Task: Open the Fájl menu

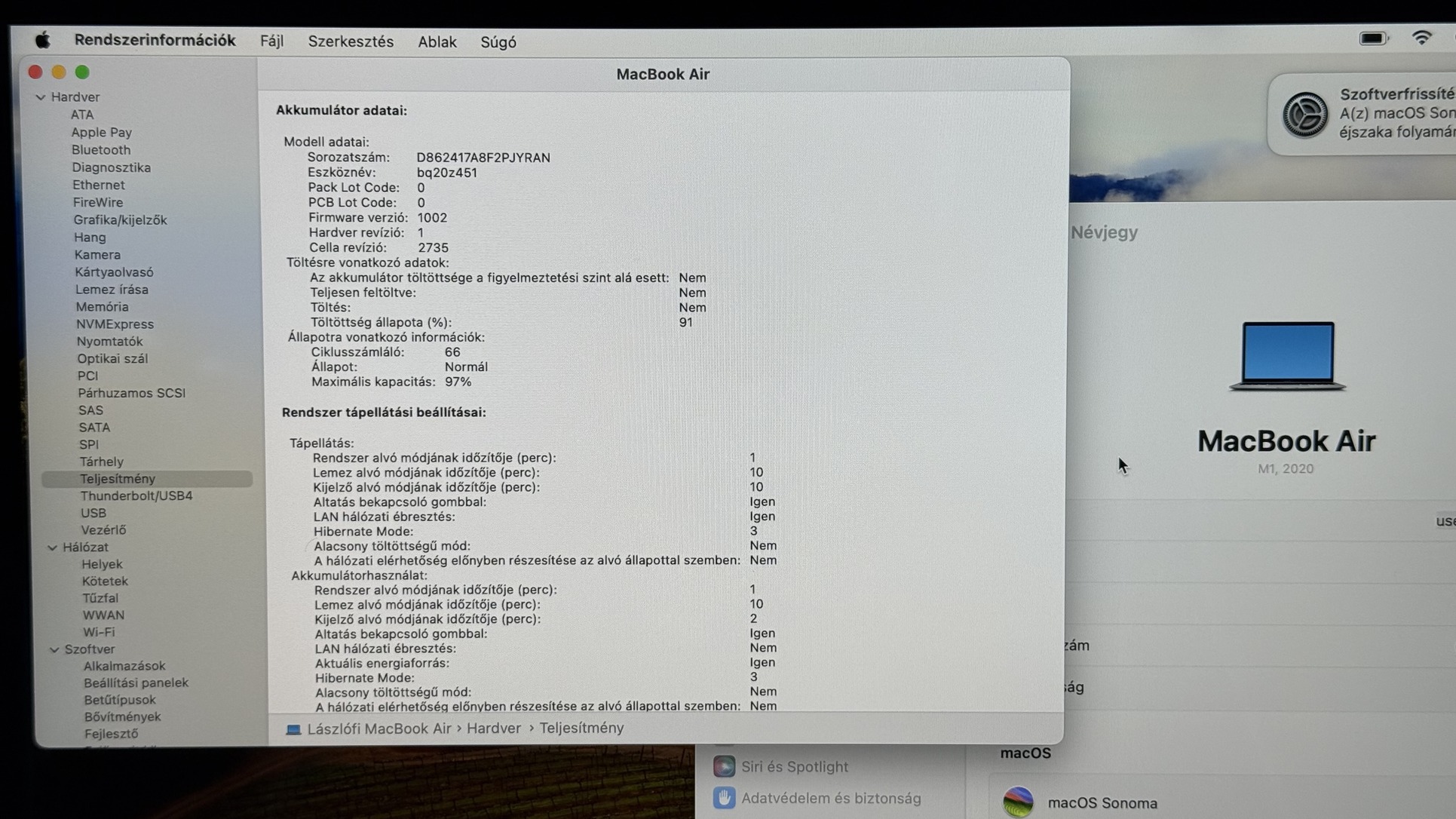Action: tap(271, 41)
